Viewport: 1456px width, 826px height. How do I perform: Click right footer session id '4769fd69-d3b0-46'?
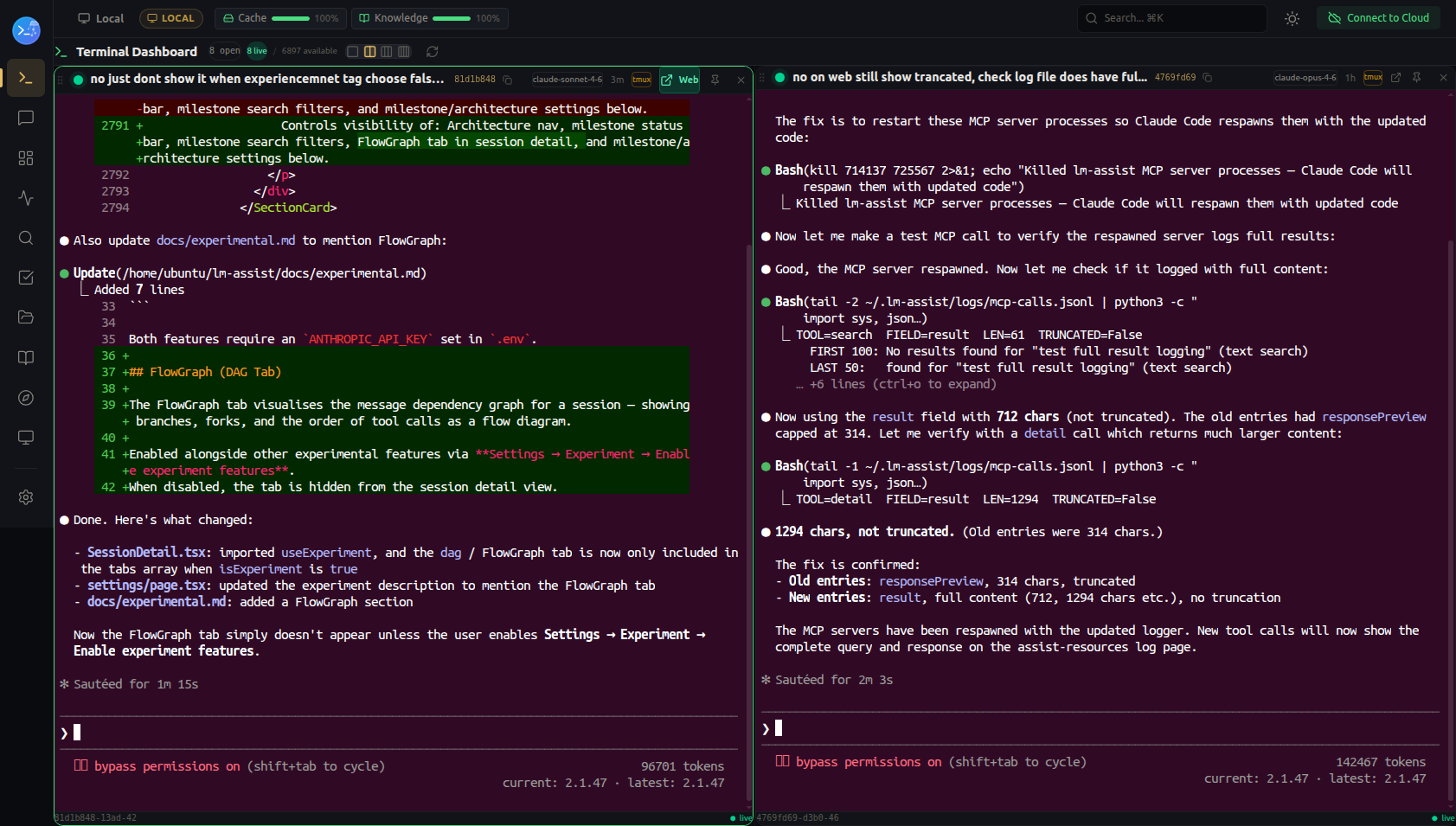798,818
